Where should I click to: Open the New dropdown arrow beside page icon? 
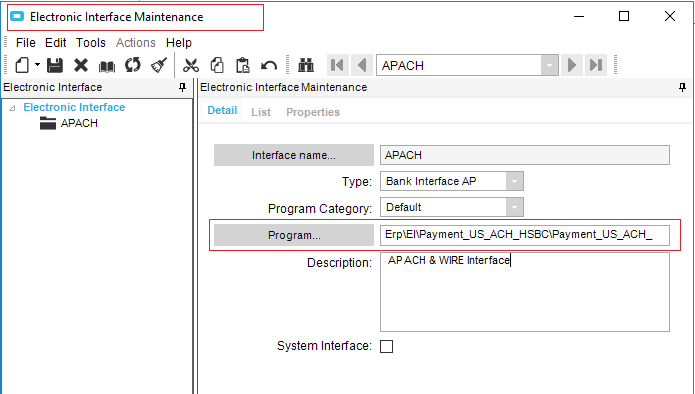point(37,65)
